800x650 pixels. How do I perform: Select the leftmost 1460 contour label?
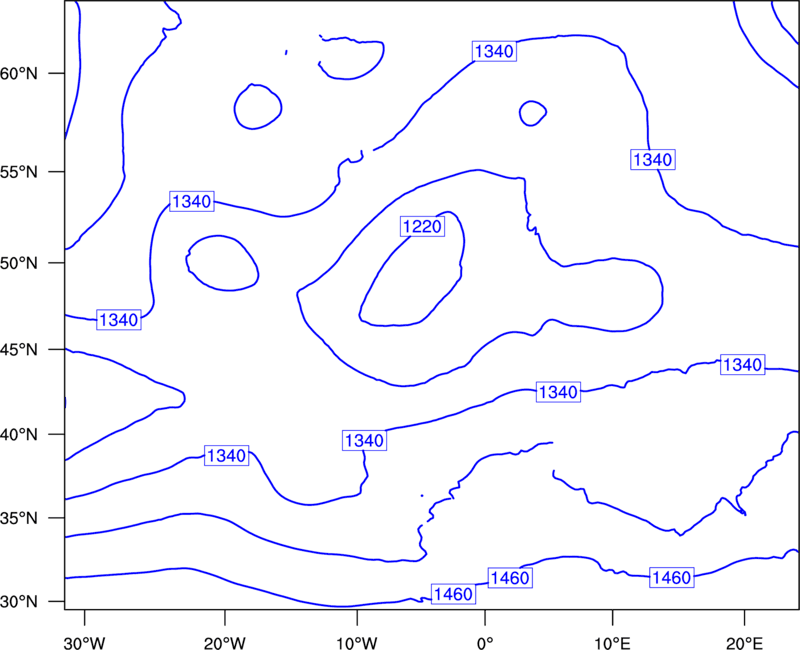point(454,594)
